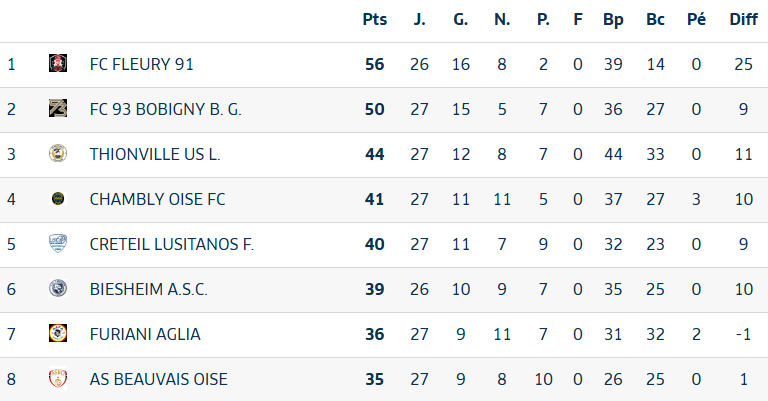Image resolution: width=768 pixels, height=401 pixels.
Task: Open the FC 93 BOBIGNY B. G. link
Action: tap(165, 109)
